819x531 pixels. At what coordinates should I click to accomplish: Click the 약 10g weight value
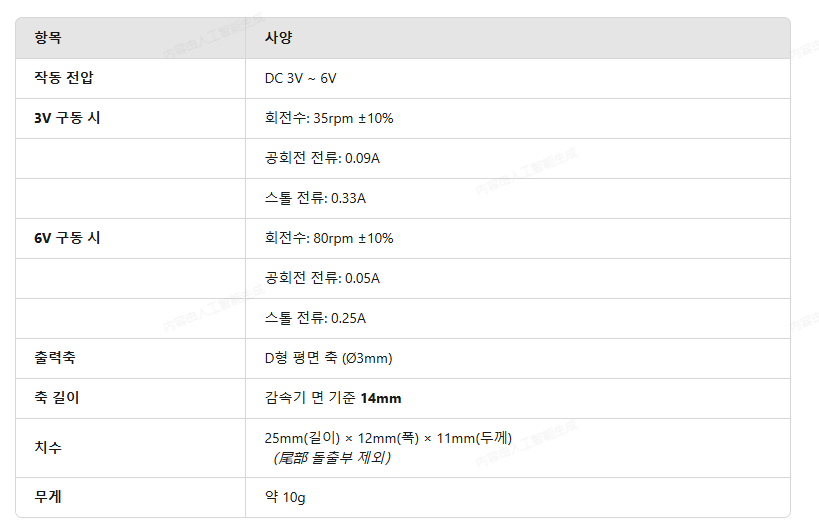click(x=285, y=497)
